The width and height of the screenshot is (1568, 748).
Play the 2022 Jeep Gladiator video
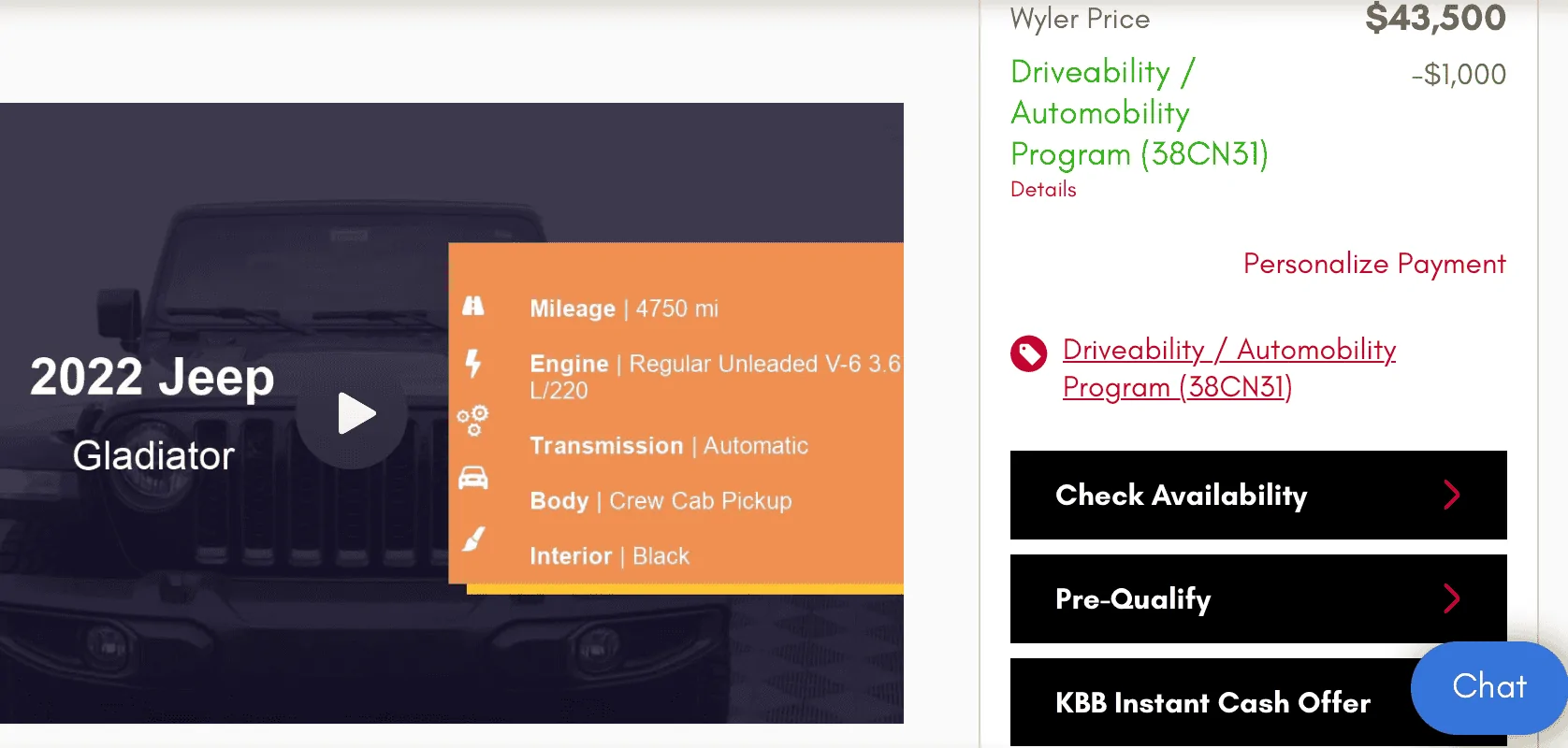tap(352, 413)
